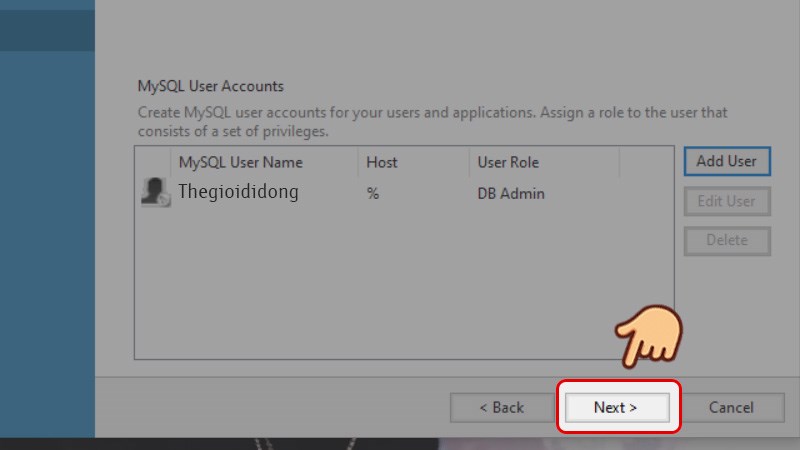Viewport: 800px width, 450px height.
Task: Go to previous step with Back
Action: [501, 407]
